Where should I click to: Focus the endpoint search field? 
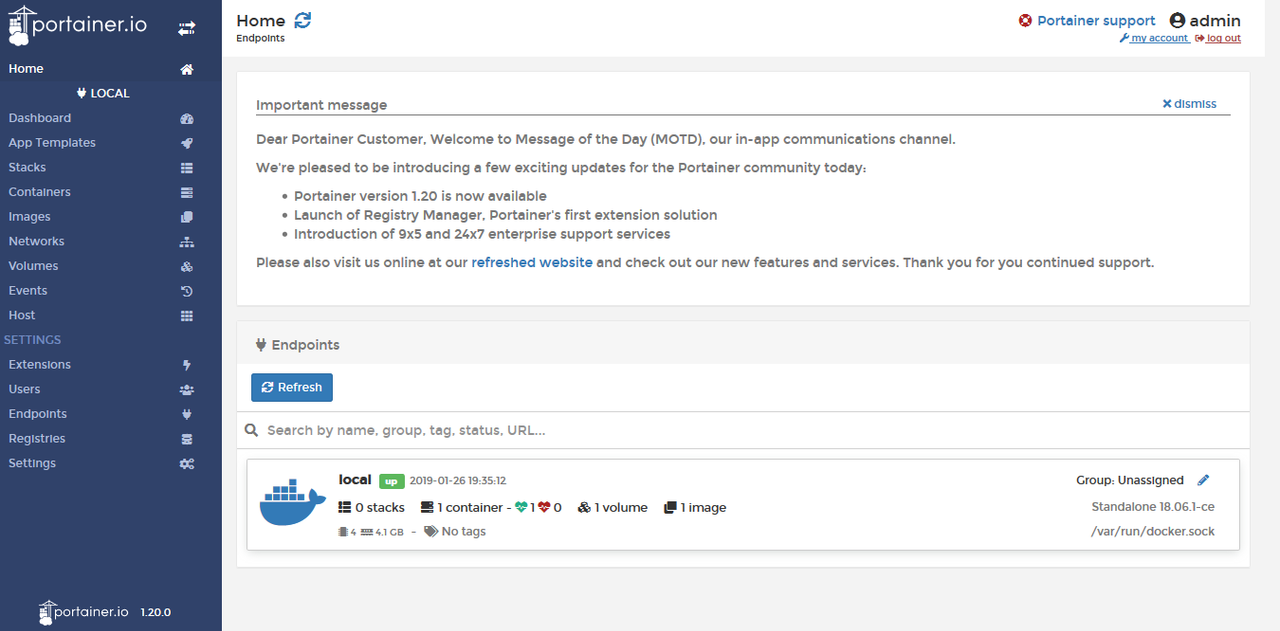tap(743, 430)
